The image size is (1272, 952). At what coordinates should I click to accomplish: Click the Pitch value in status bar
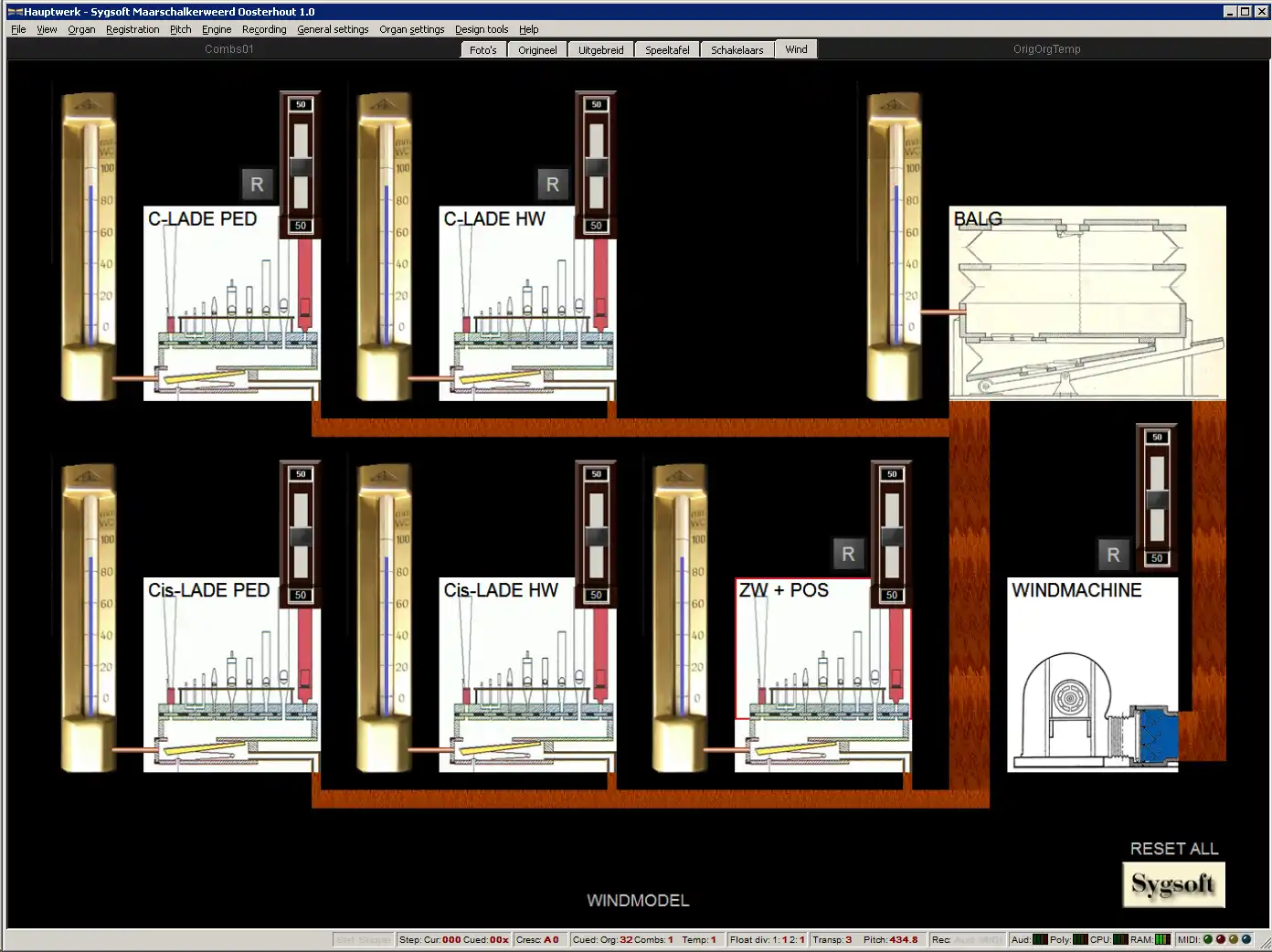pyautogui.click(x=891, y=939)
